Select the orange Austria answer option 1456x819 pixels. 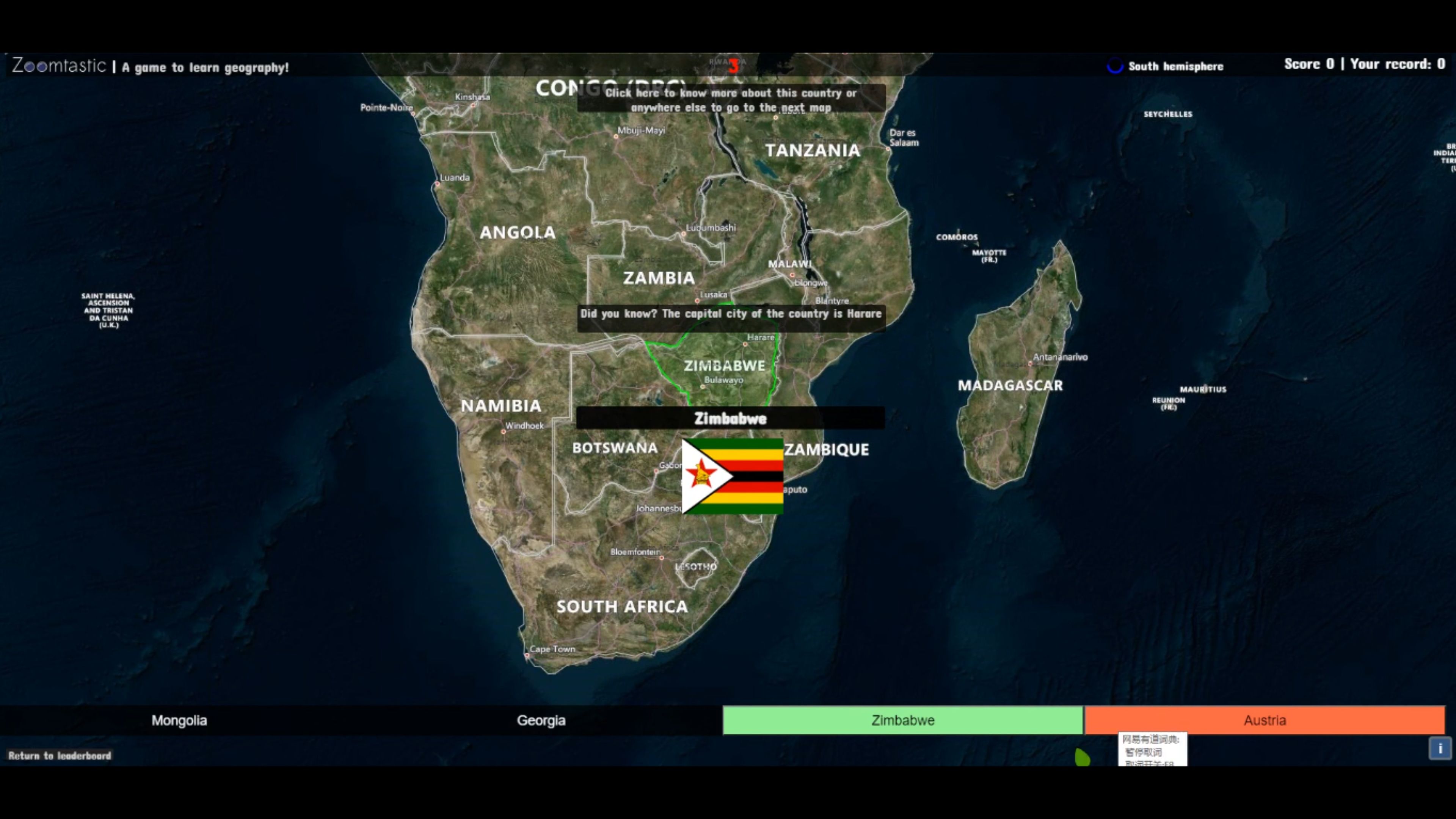coord(1265,720)
